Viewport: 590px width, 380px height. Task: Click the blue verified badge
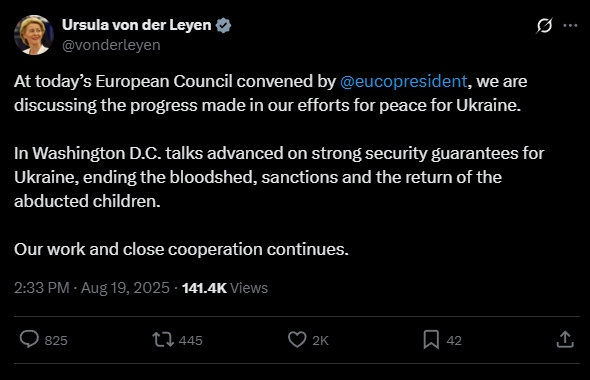click(223, 26)
